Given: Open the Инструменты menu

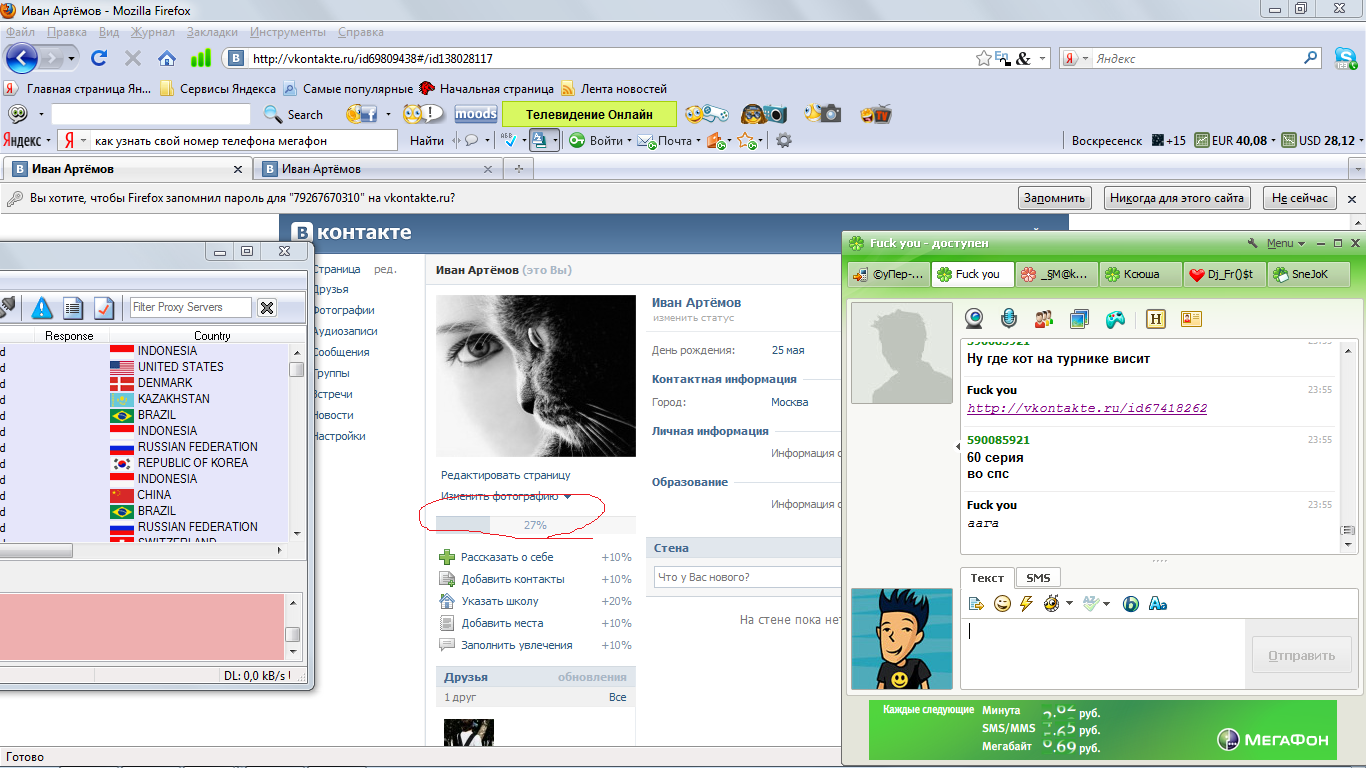Looking at the screenshot, I should (x=287, y=32).
